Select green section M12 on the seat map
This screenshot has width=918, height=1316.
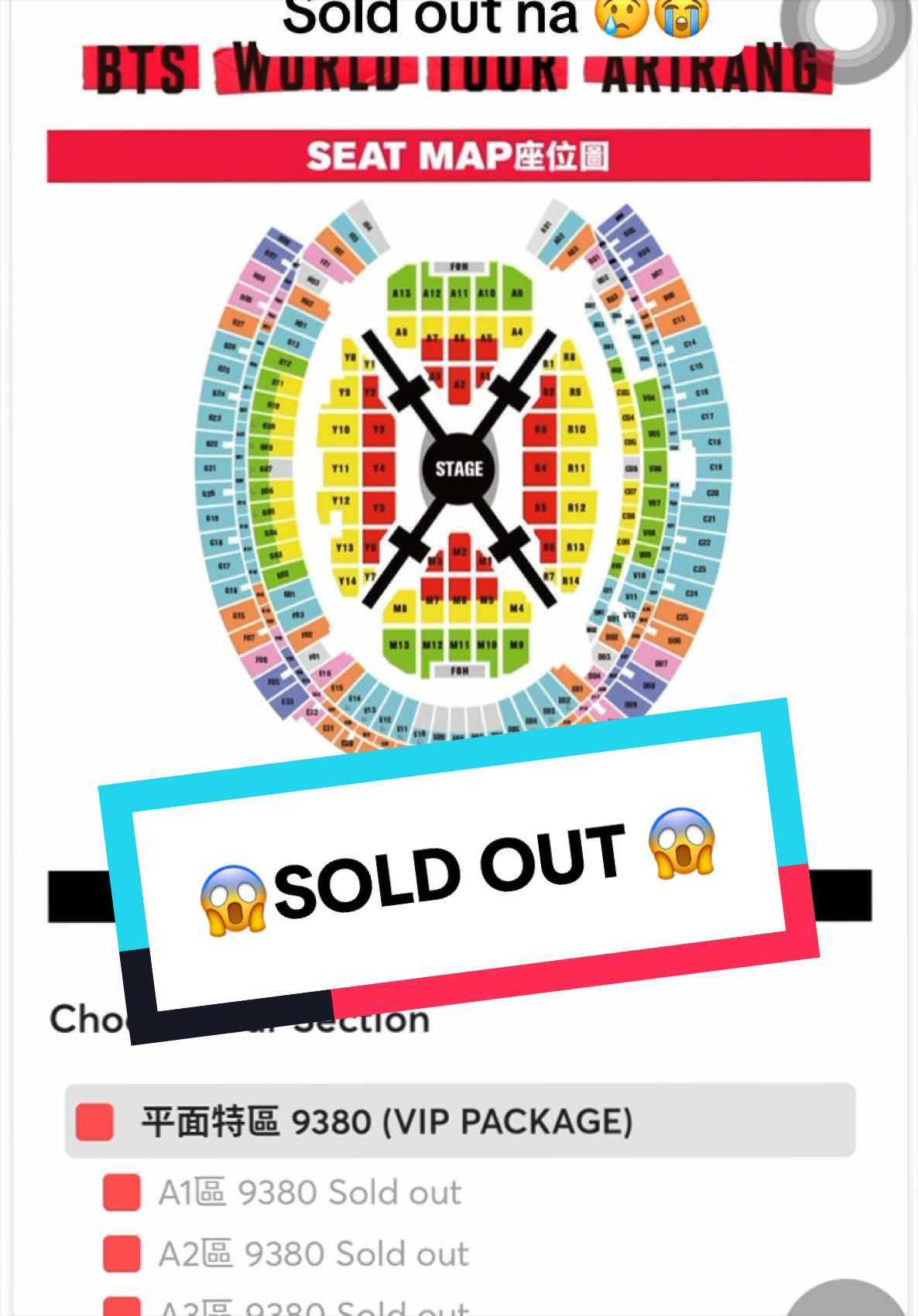432,645
